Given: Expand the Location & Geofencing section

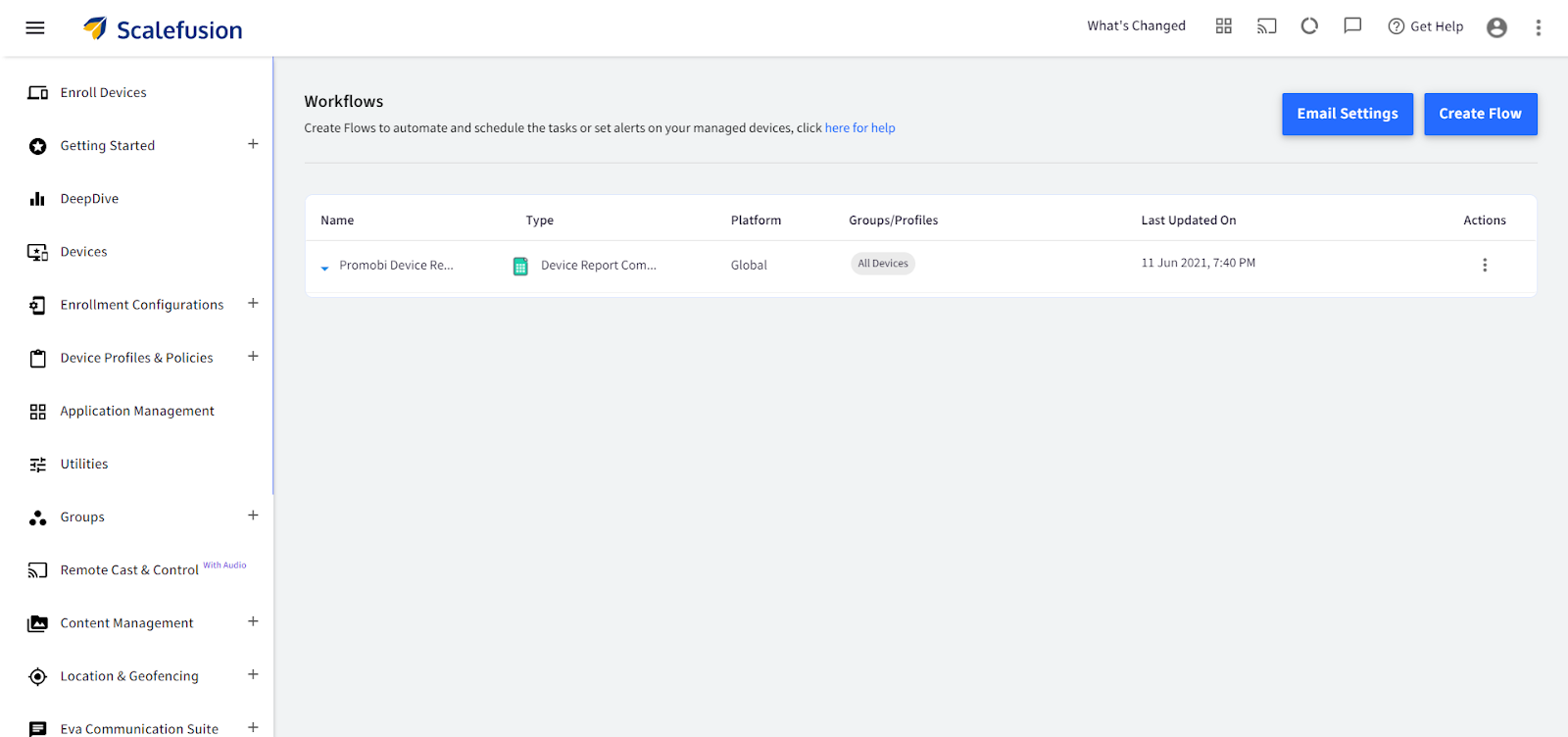Looking at the screenshot, I should coord(253,674).
